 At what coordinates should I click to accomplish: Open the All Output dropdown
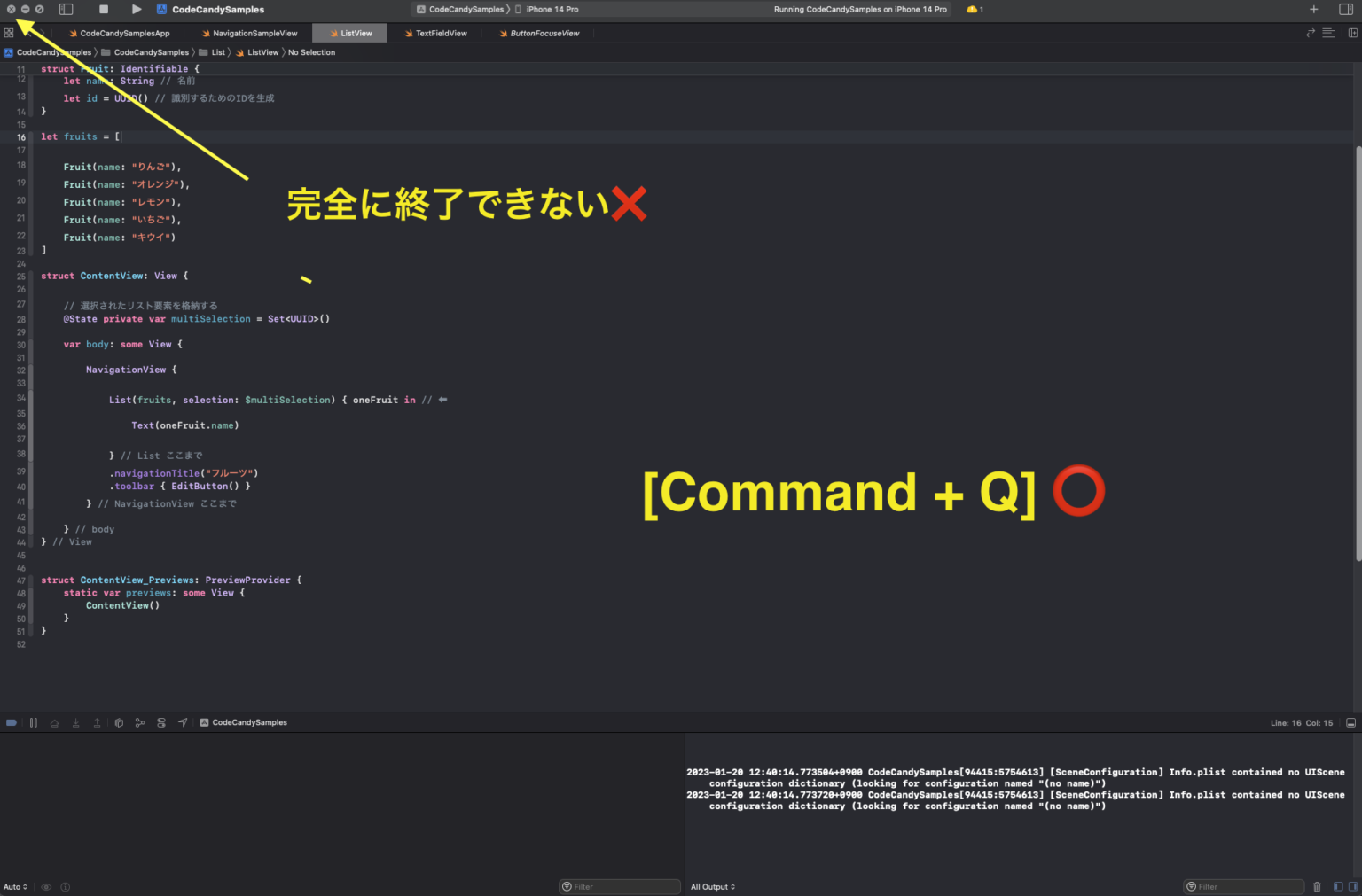point(712,886)
